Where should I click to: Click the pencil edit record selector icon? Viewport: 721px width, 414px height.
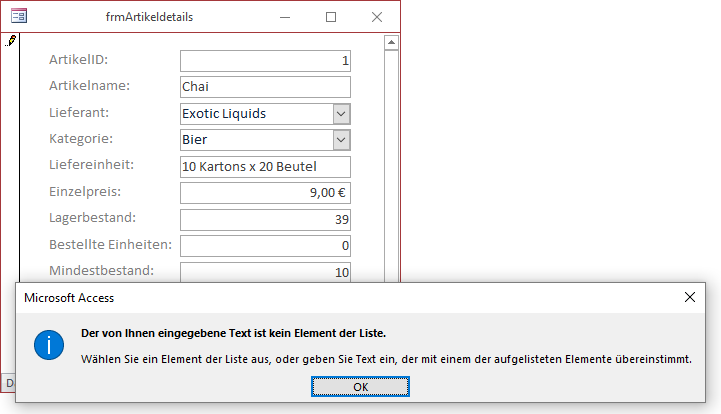[11, 41]
